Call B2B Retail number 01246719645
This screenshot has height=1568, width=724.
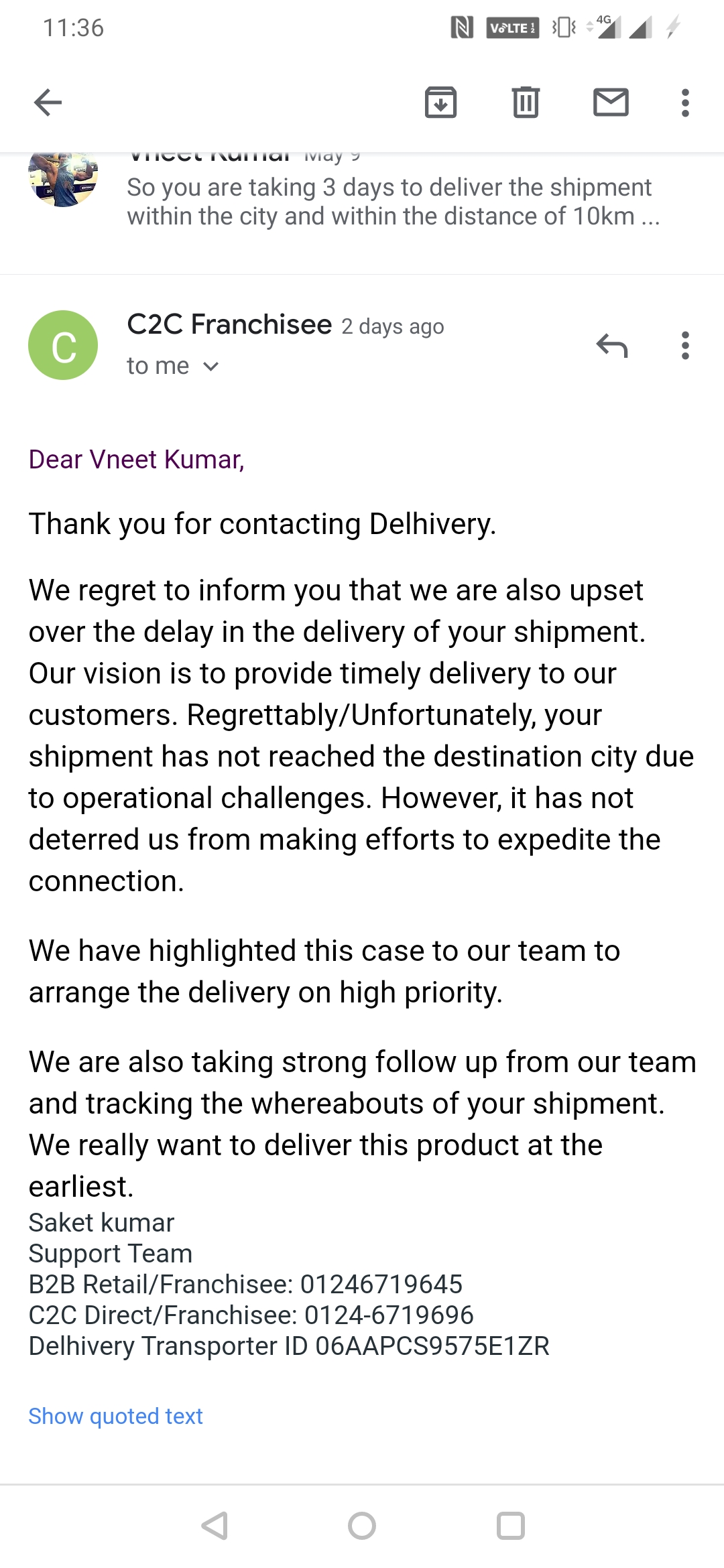pos(381,1285)
